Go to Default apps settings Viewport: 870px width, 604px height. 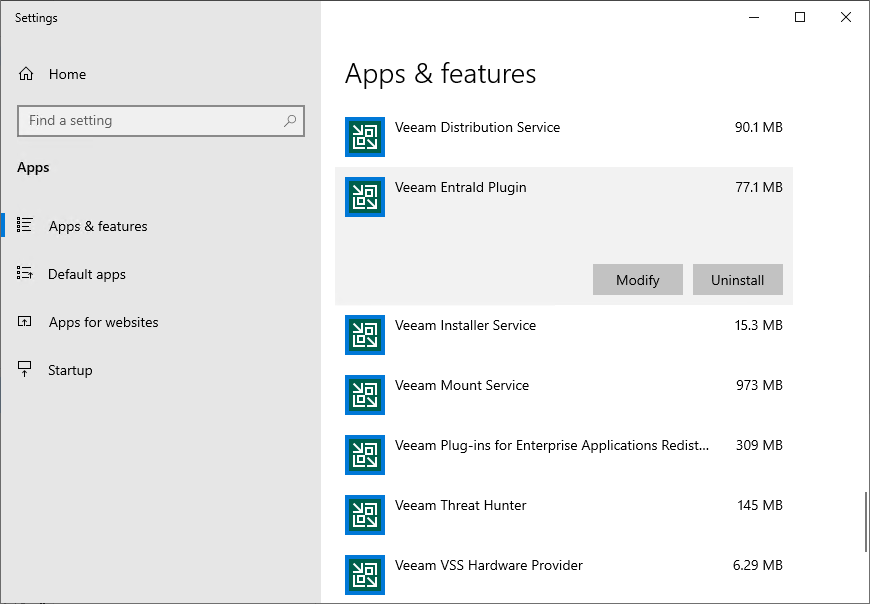click(87, 274)
